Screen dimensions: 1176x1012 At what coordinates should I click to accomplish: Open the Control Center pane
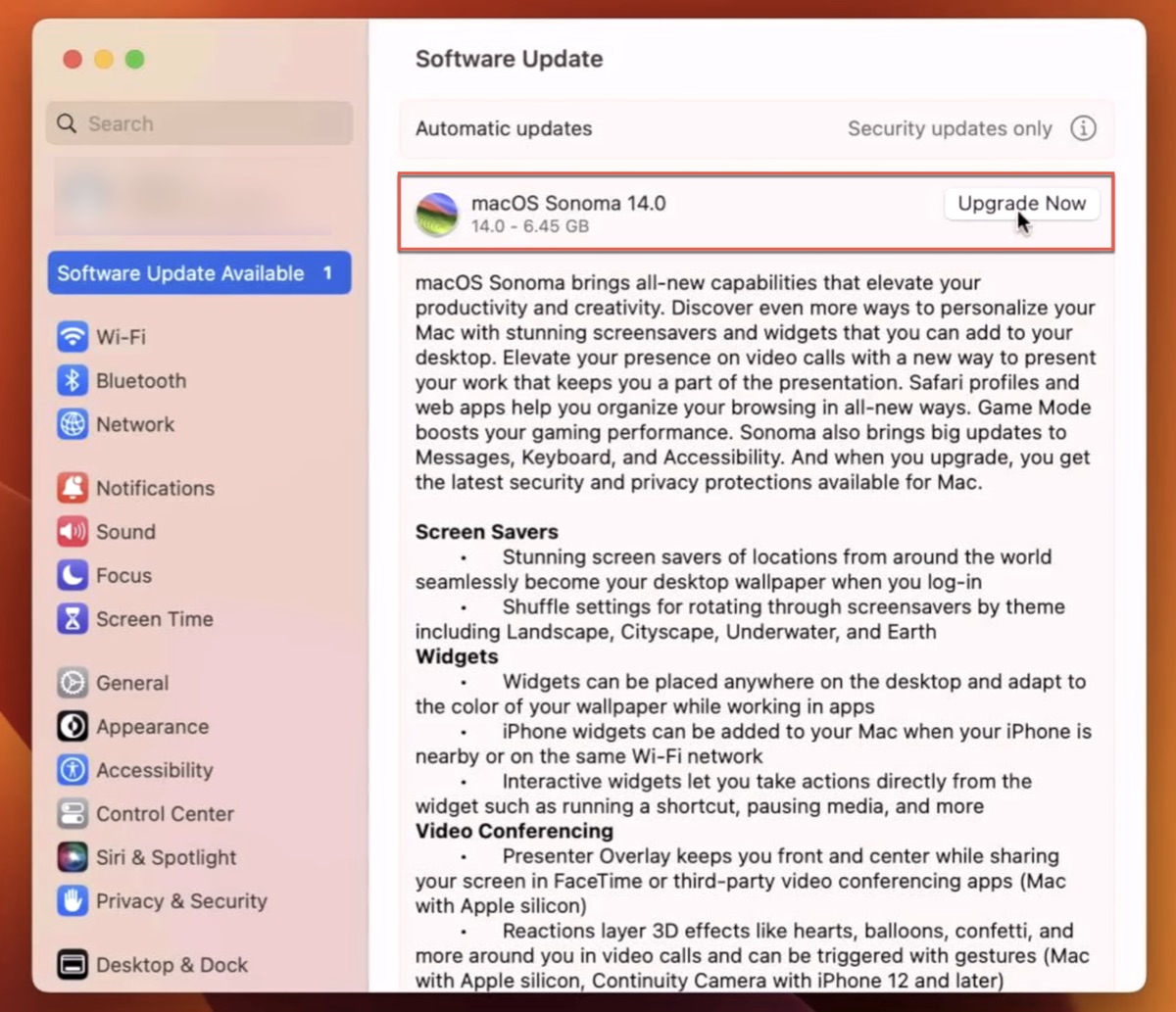(199, 814)
